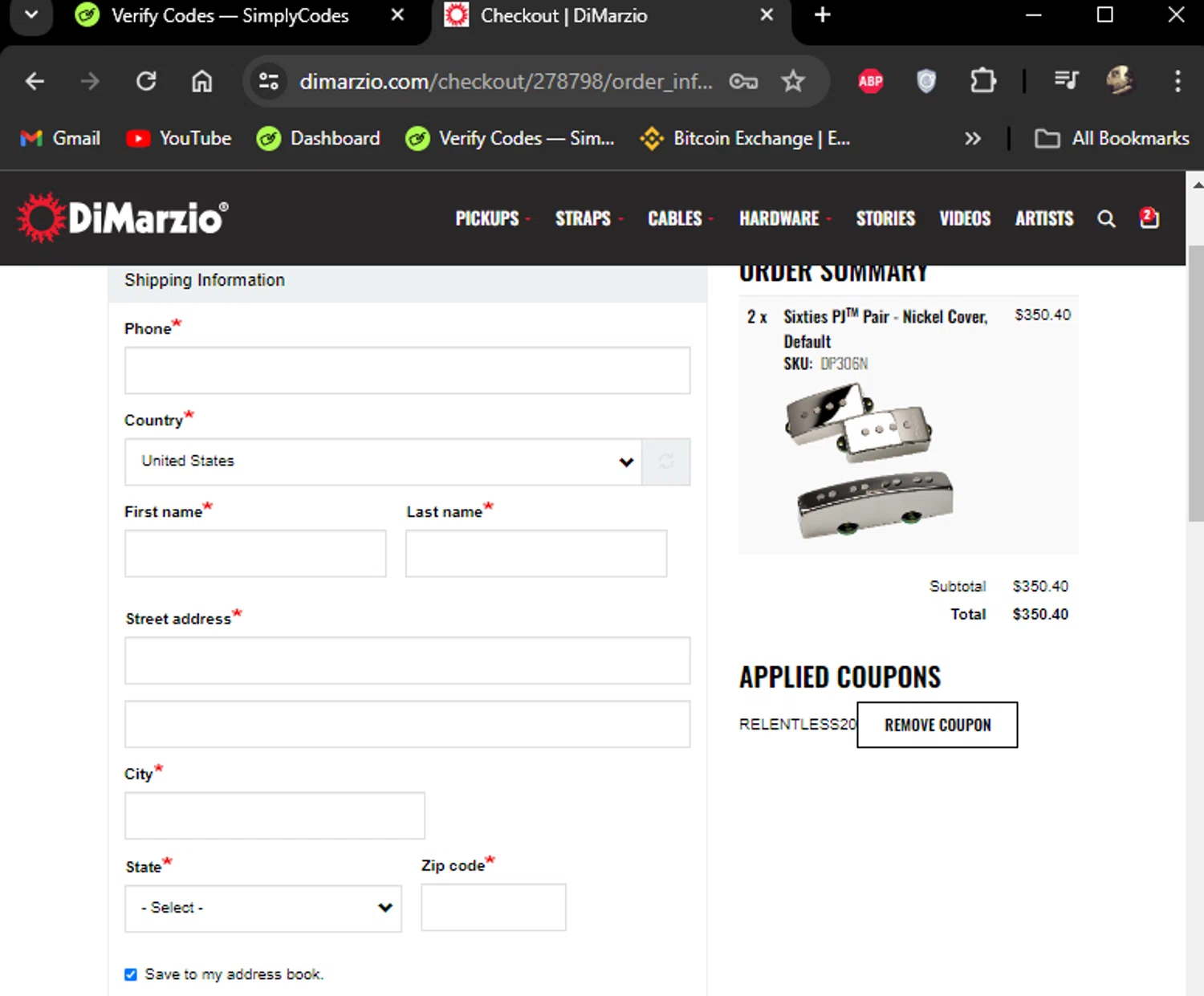
Task: Focus the First name field
Action: 255,553
